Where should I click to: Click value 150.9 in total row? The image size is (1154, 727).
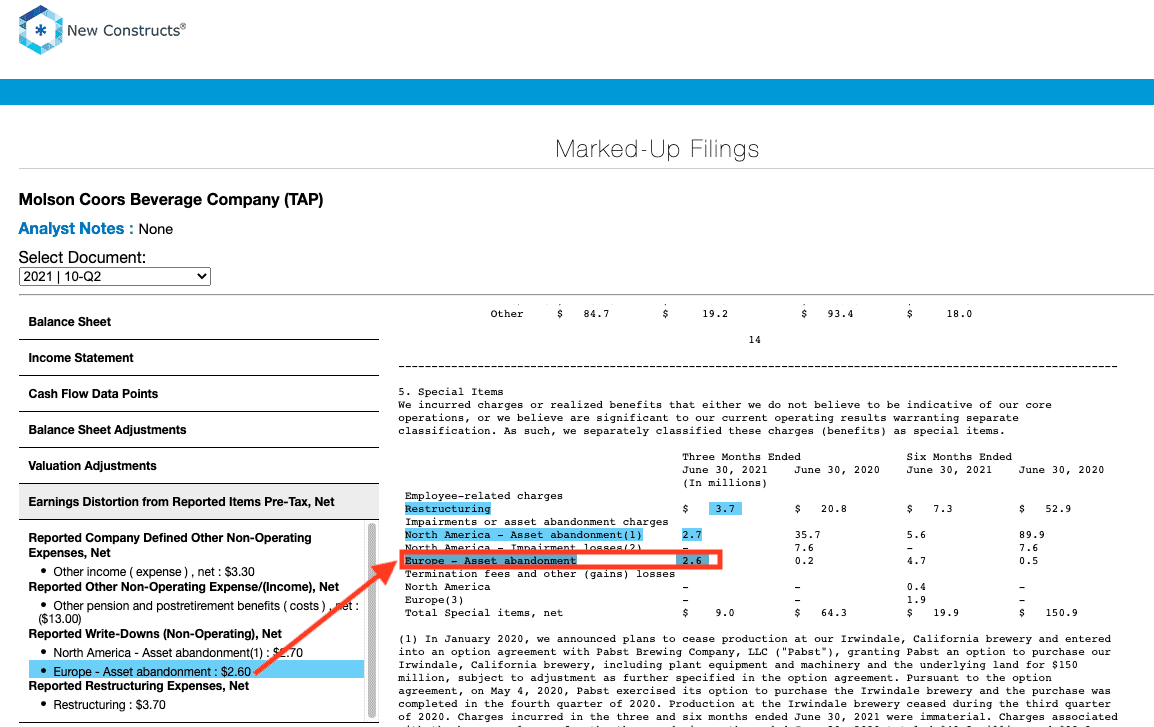tap(1061, 613)
